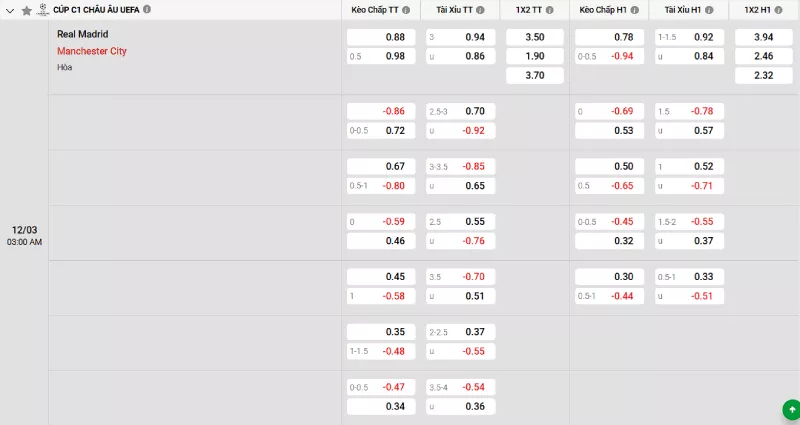This screenshot has width=800, height=425.
Task: Open the Manchester City team link
Action: 92,51
